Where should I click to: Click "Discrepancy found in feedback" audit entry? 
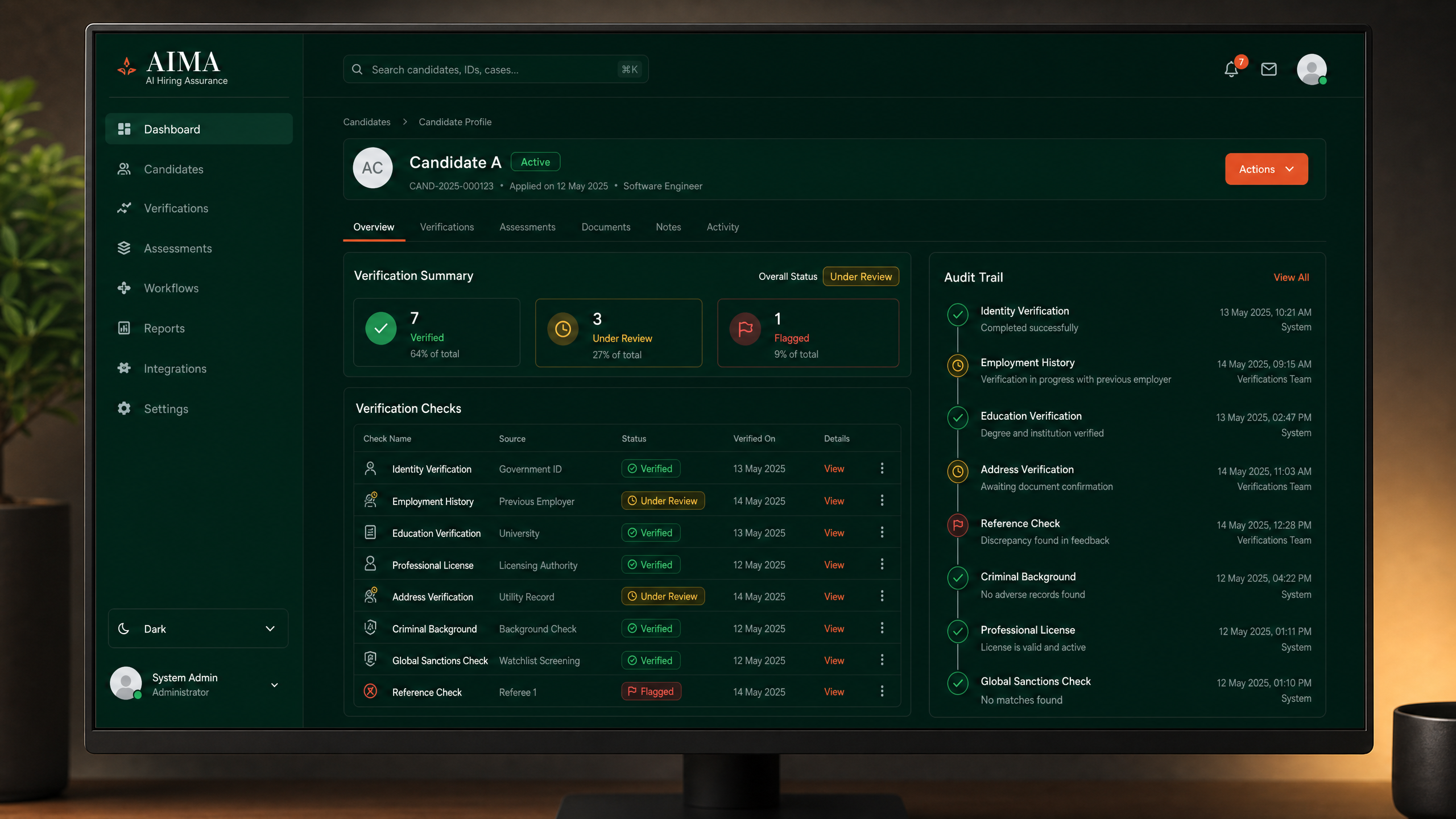point(1045,540)
